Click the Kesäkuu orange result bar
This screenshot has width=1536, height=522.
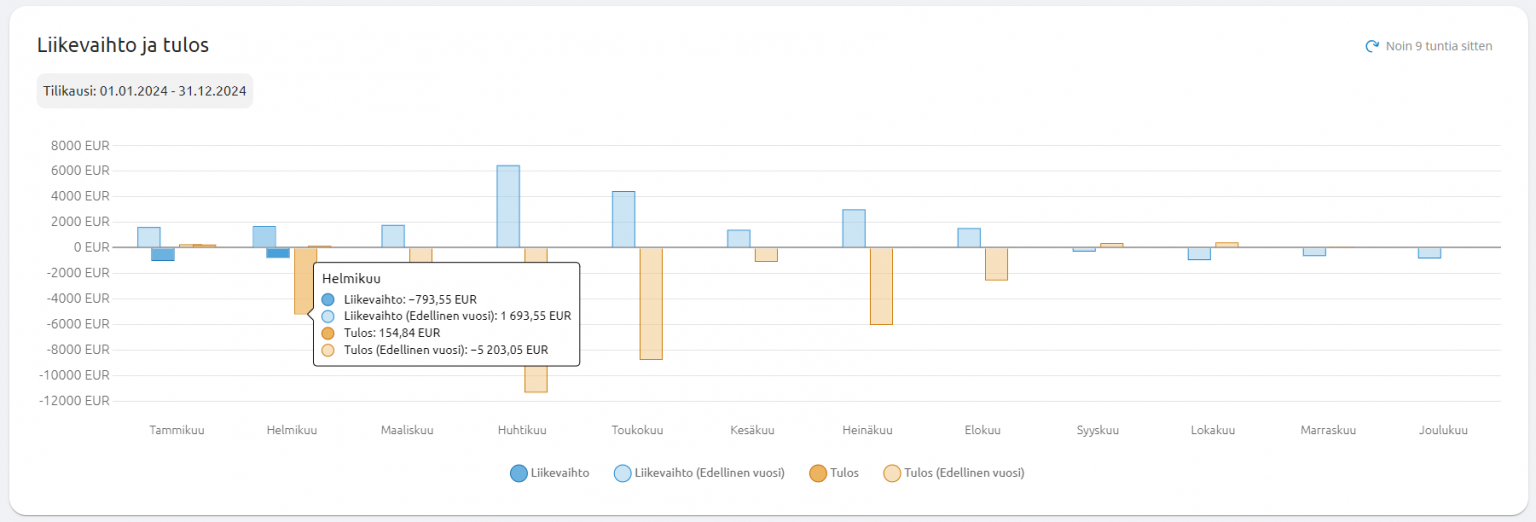click(766, 254)
